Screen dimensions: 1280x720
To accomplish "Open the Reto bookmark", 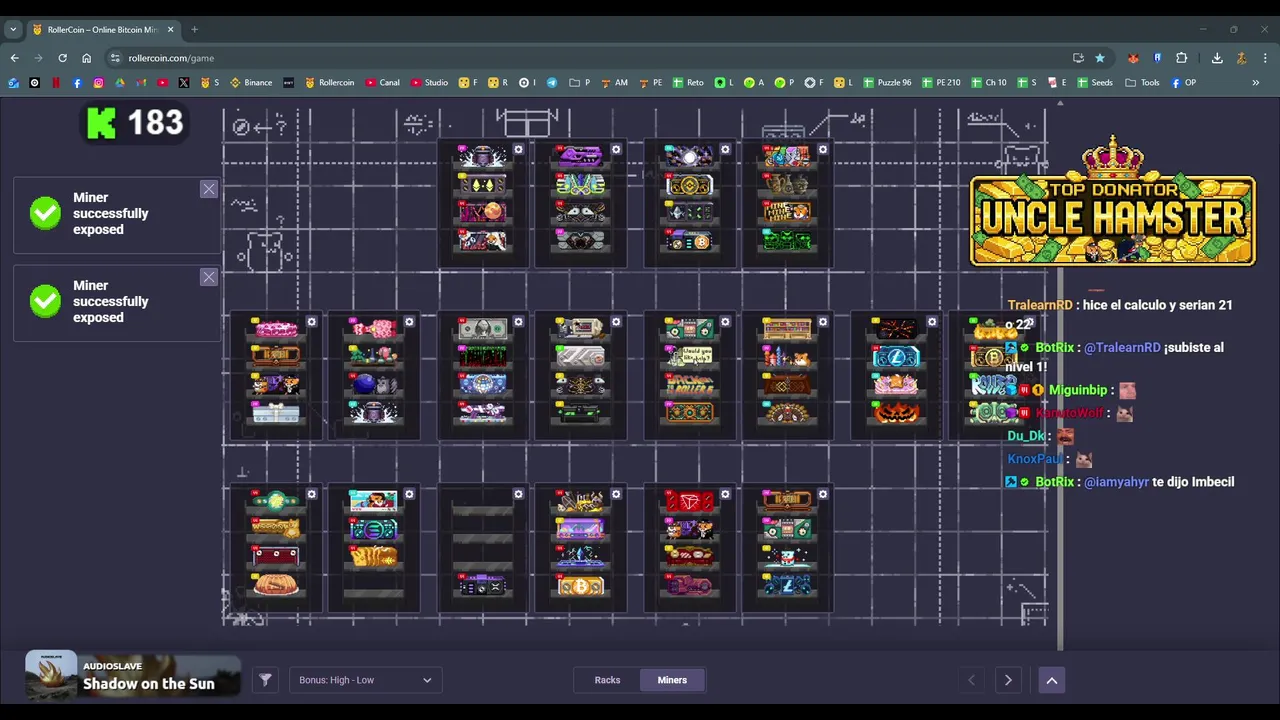I will [x=688, y=82].
